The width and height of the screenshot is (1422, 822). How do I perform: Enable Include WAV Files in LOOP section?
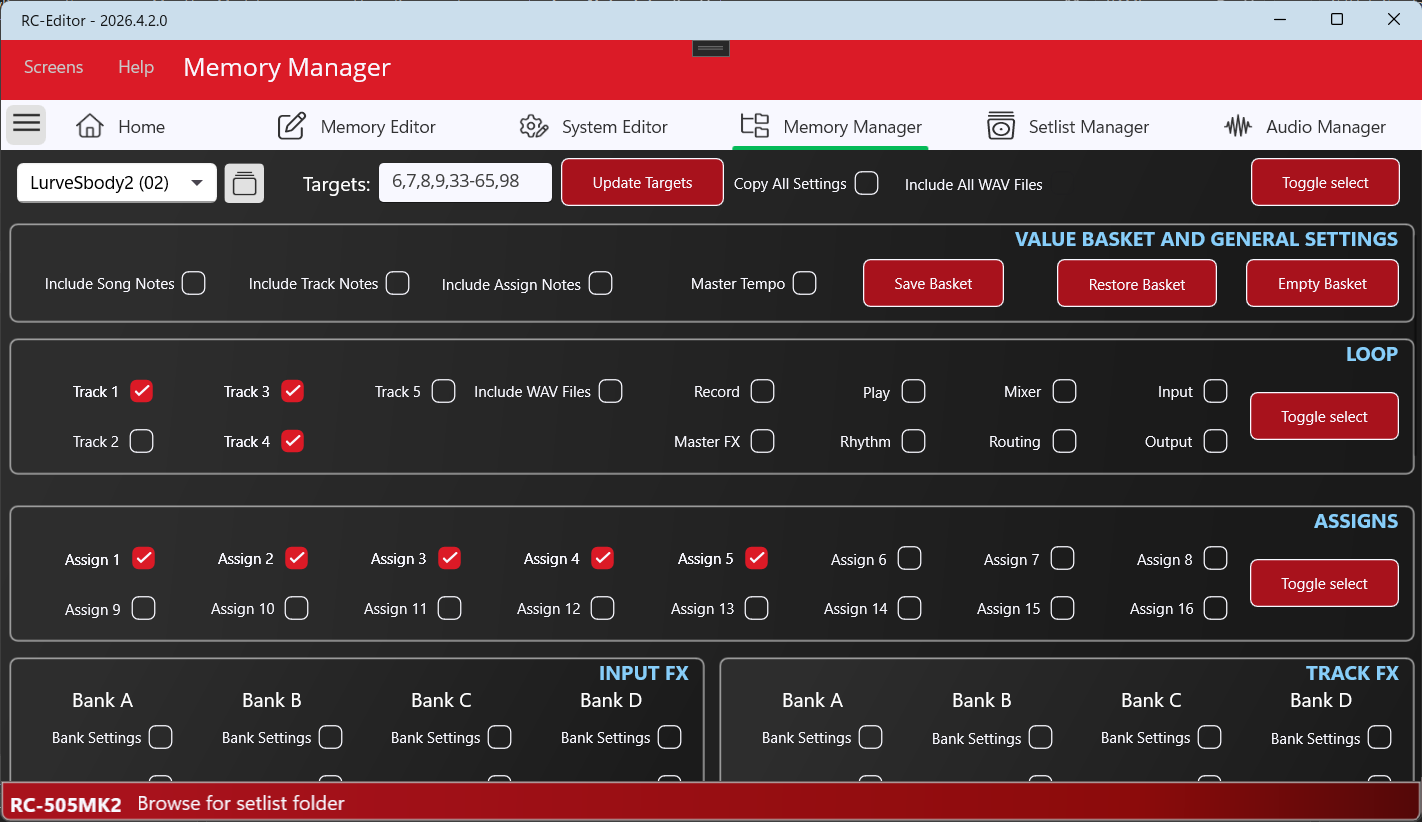tap(611, 391)
